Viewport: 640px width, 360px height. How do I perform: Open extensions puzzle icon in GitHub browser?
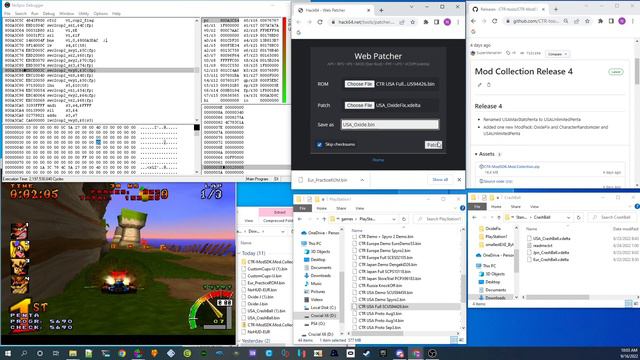point(600,21)
